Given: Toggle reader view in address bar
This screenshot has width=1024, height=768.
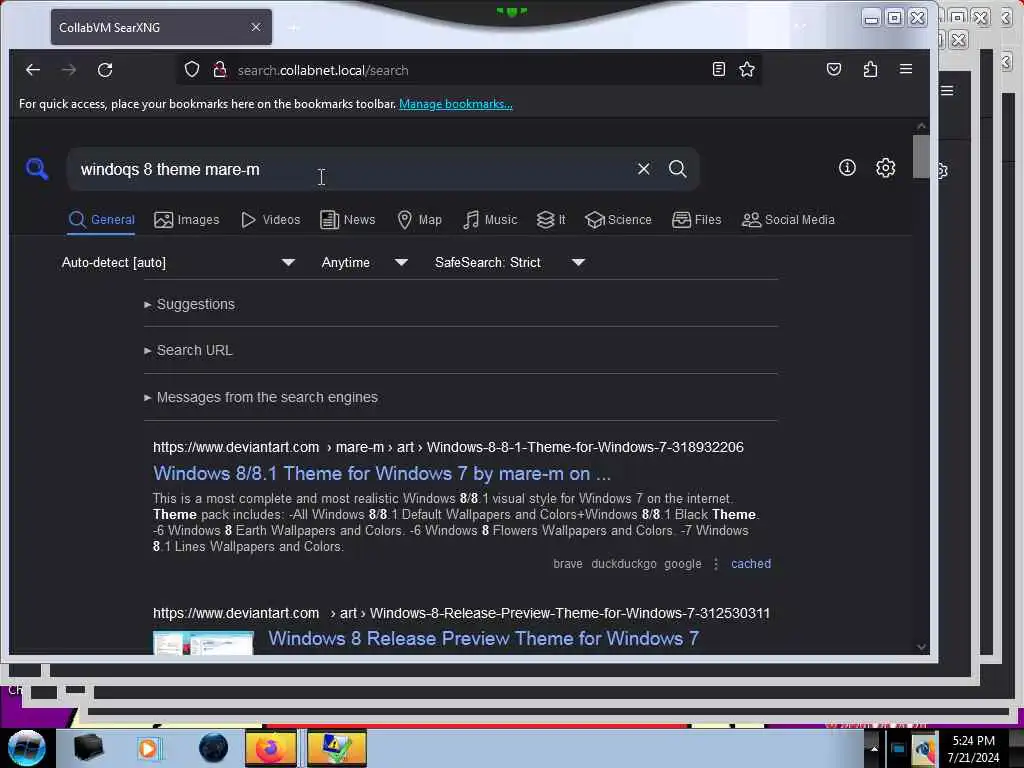Looking at the screenshot, I should click(718, 69).
